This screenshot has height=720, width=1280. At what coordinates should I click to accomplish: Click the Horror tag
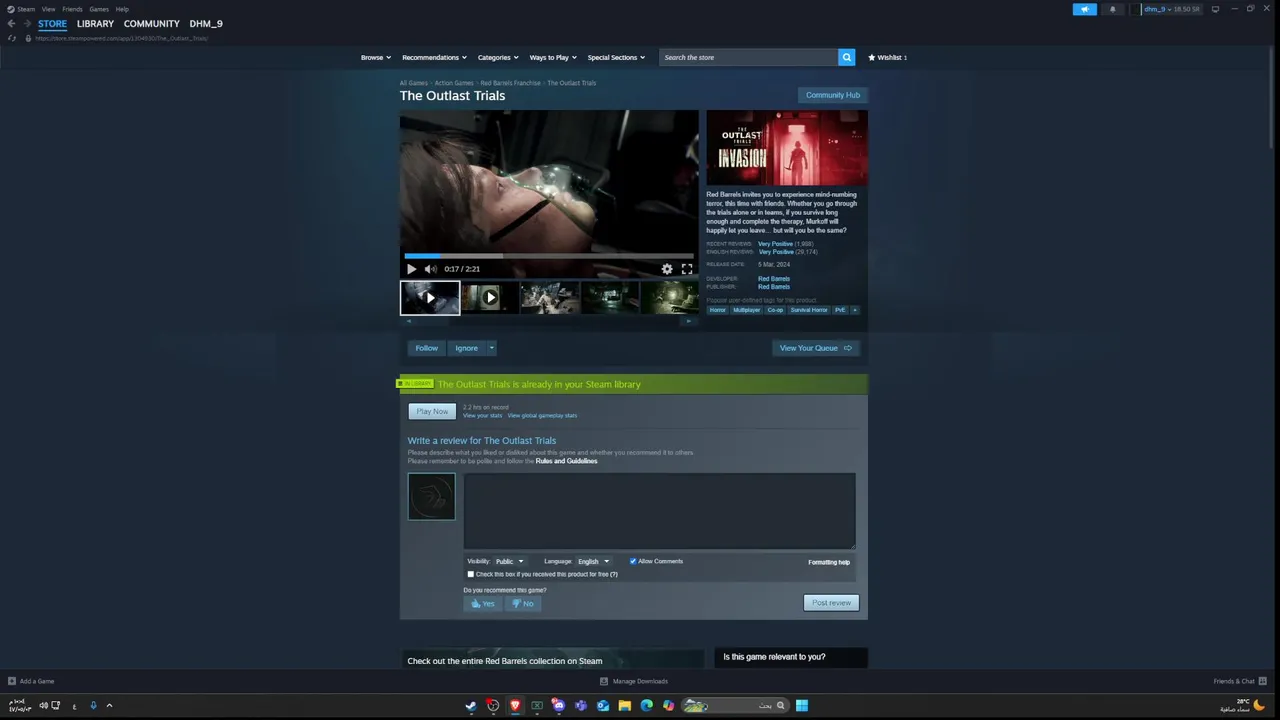tap(717, 310)
